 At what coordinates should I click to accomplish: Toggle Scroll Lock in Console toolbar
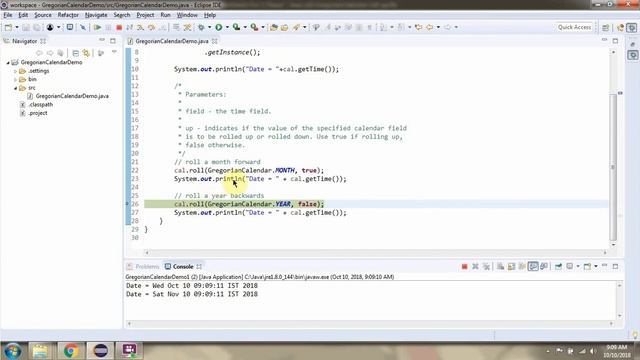click(511, 267)
